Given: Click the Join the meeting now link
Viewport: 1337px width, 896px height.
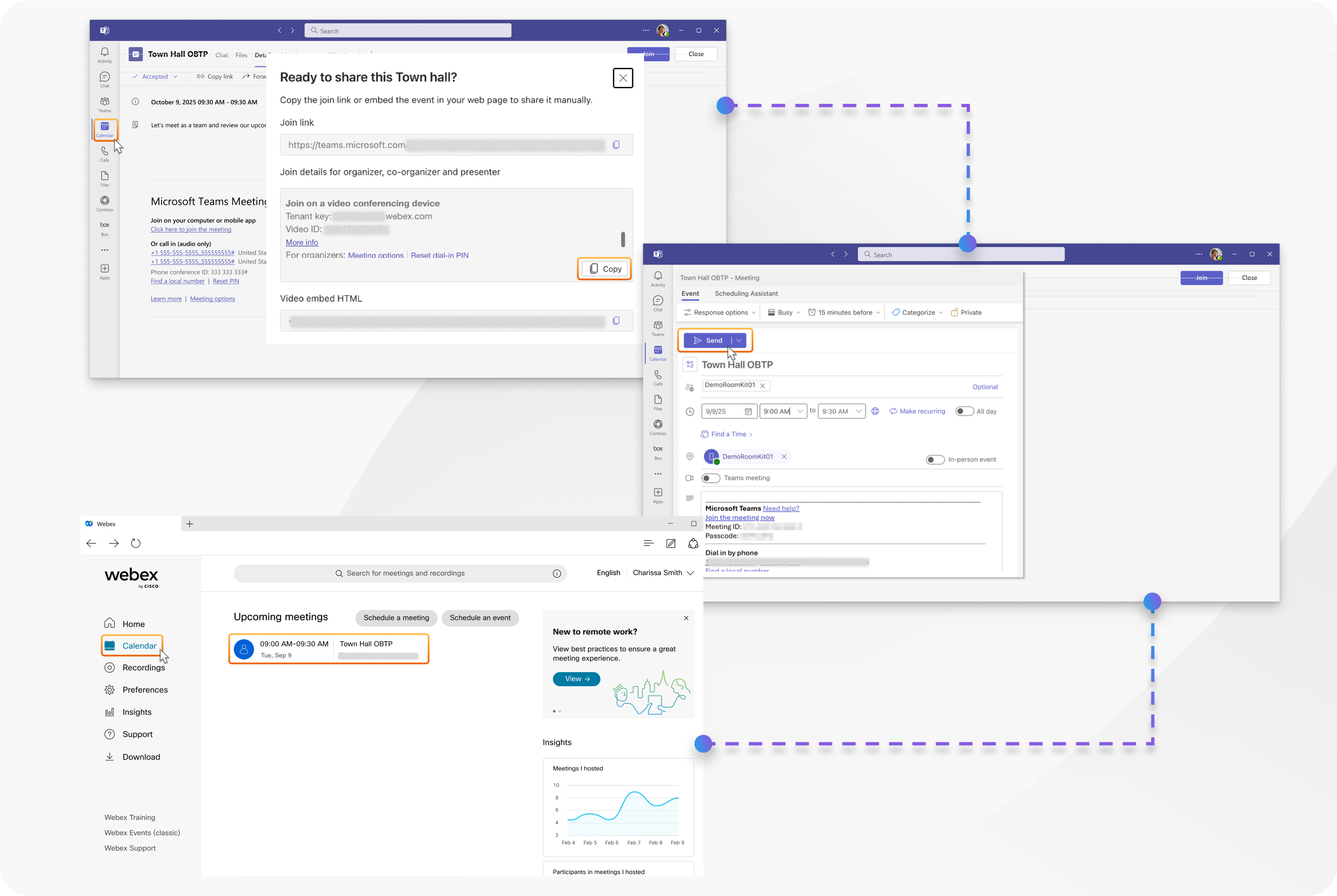Looking at the screenshot, I should pyautogui.click(x=740, y=518).
